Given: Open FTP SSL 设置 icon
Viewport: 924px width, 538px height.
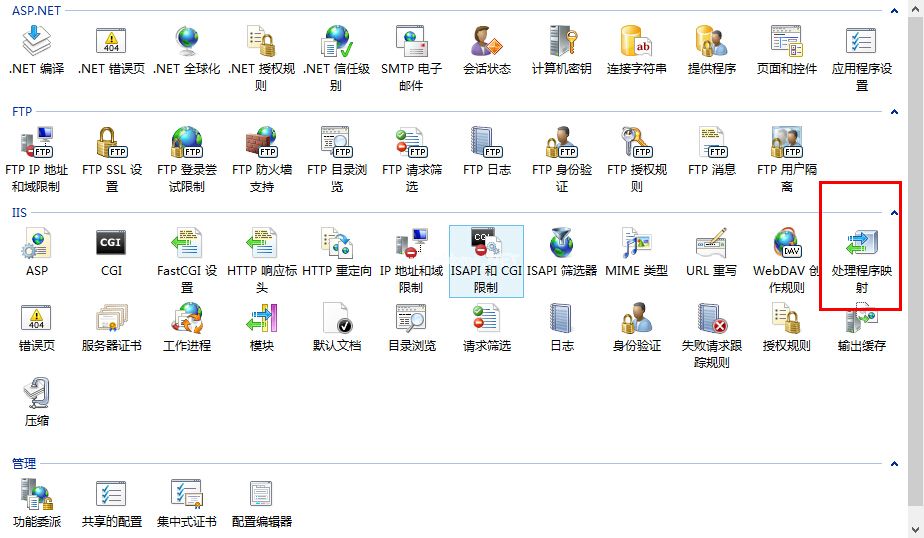Looking at the screenshot, I should tap(111, 143).
